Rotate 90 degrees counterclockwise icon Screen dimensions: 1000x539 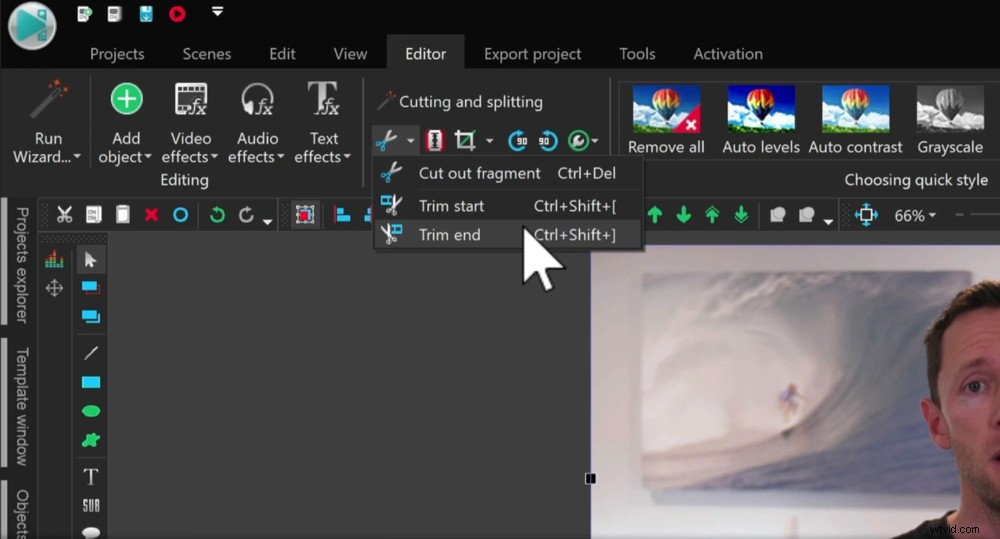(548, 140)
